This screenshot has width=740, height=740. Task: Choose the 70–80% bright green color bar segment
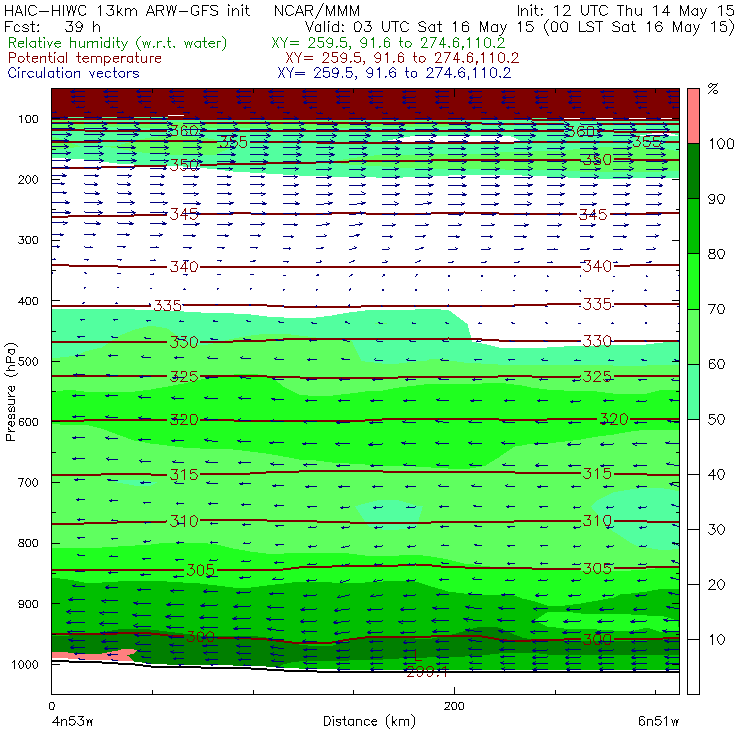(693, 281)
